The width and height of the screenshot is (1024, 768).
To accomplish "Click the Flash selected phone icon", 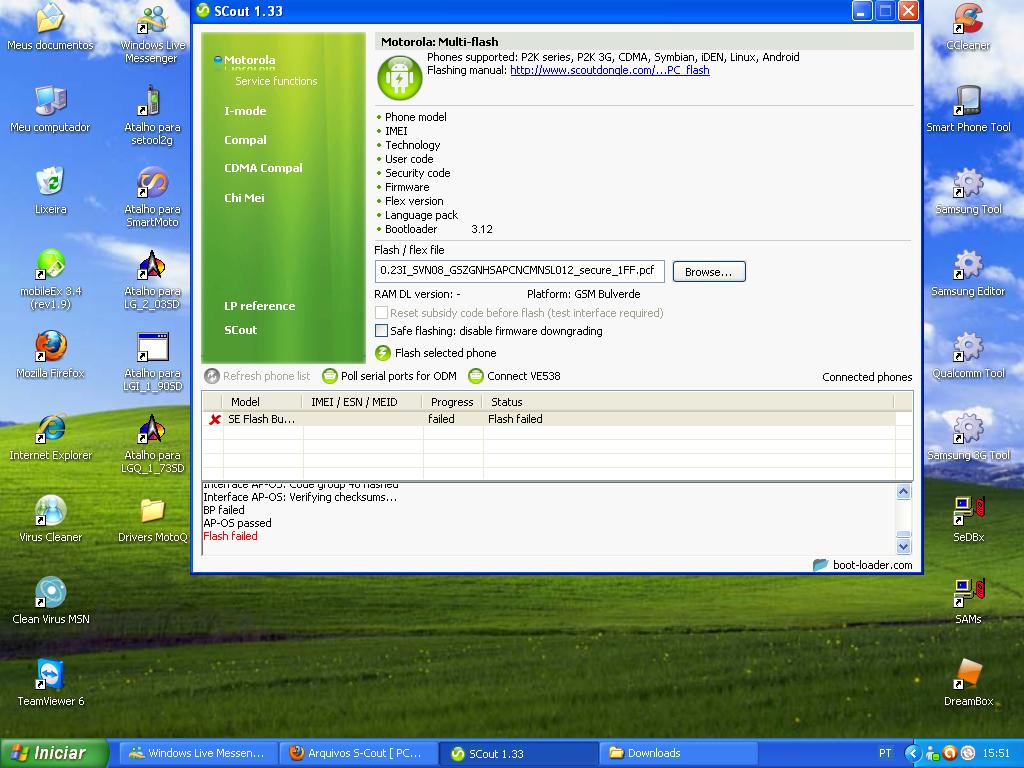I will point(383,353).
